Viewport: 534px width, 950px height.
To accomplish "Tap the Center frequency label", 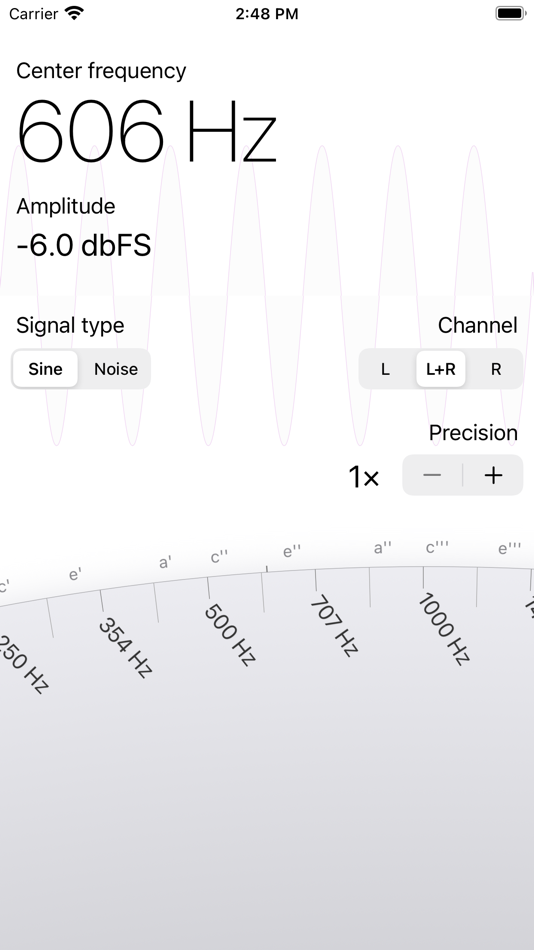I will [101, 71].
